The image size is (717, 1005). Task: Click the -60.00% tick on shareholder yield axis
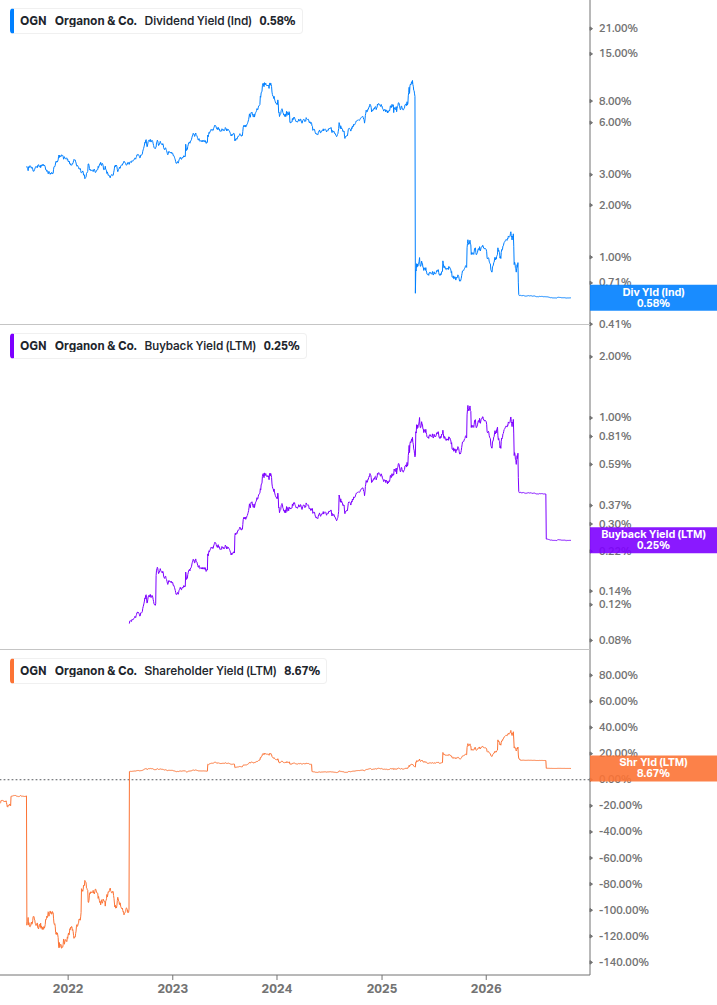[x=620, y=858]
